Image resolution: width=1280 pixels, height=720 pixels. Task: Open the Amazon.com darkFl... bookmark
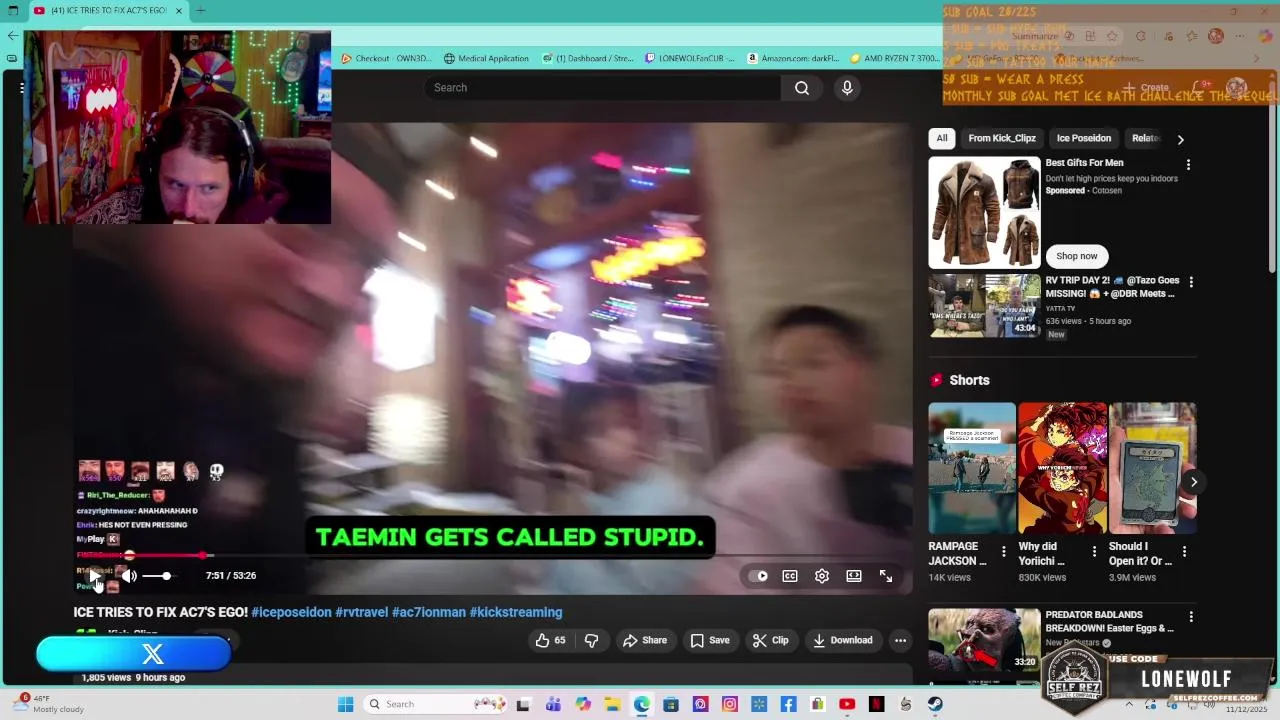(793, 58)
